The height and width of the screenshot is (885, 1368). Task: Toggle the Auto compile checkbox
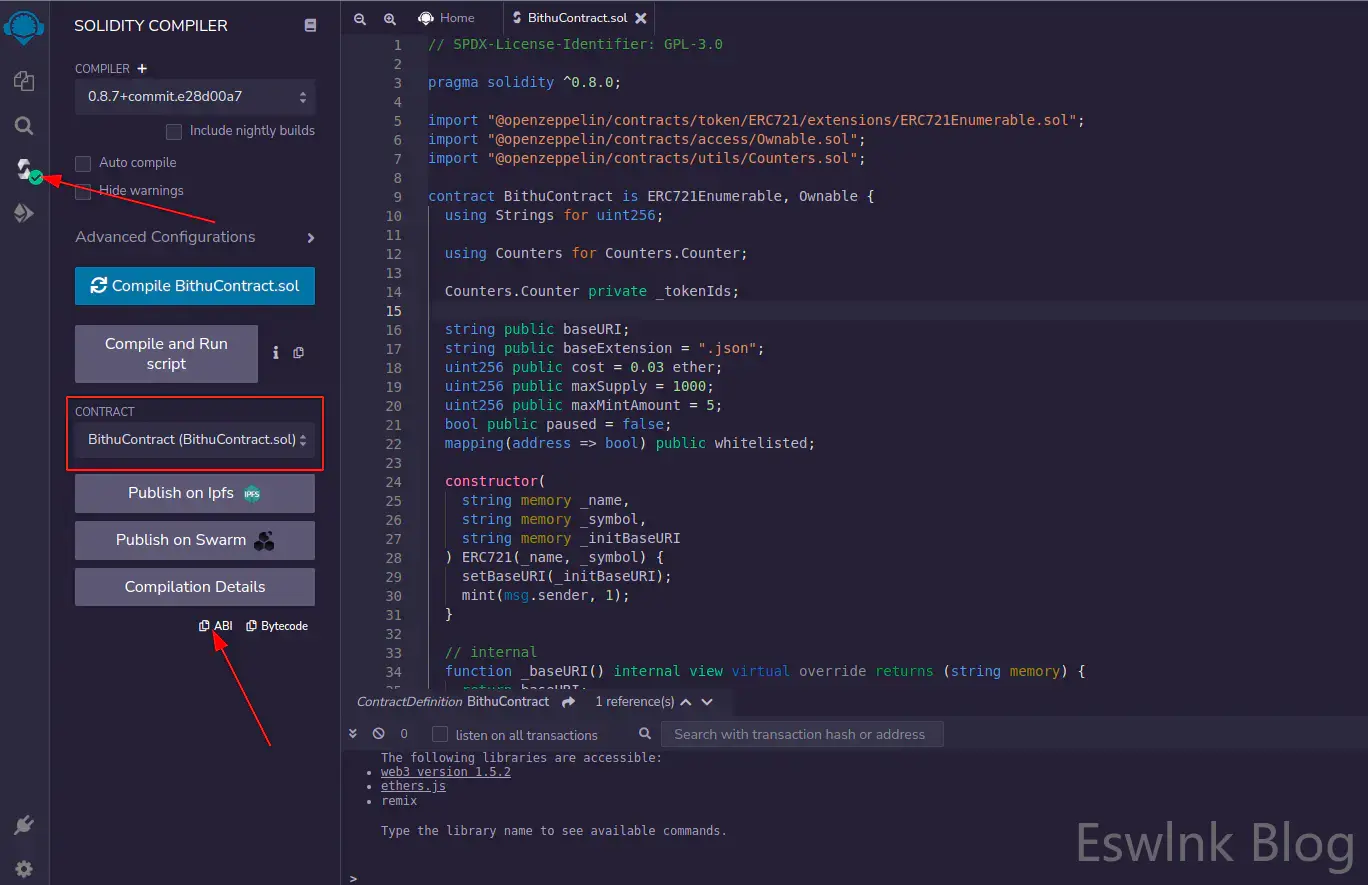point(83,163)
